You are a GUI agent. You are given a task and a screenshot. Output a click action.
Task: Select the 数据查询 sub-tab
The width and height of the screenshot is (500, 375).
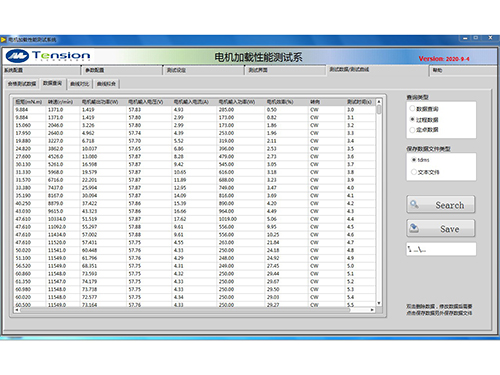pos(53,83)
